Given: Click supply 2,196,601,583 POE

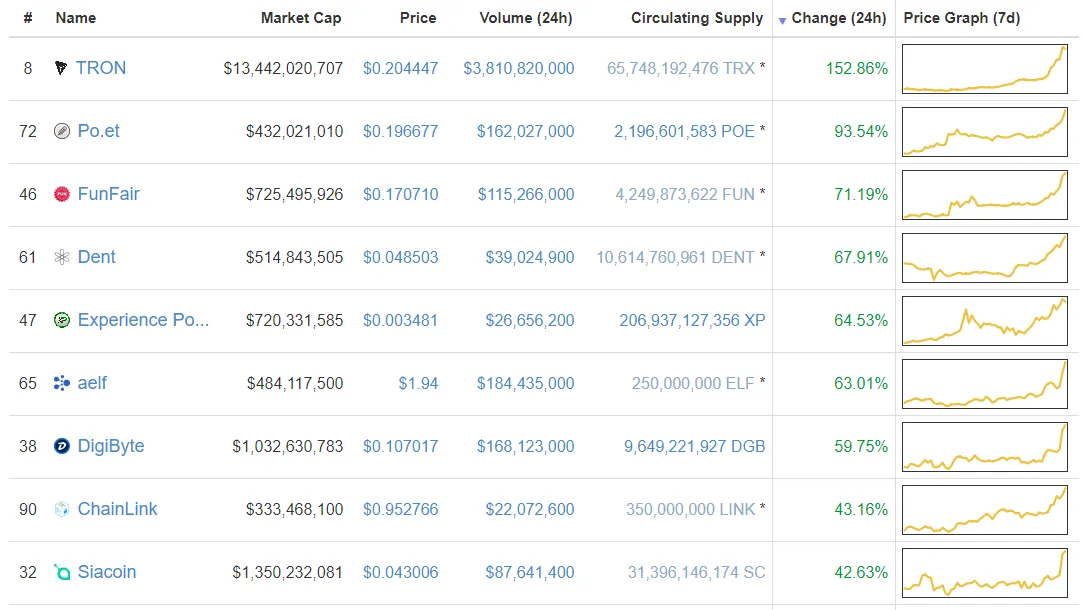Looking at the screenshot, I should [x=684, y=131].
